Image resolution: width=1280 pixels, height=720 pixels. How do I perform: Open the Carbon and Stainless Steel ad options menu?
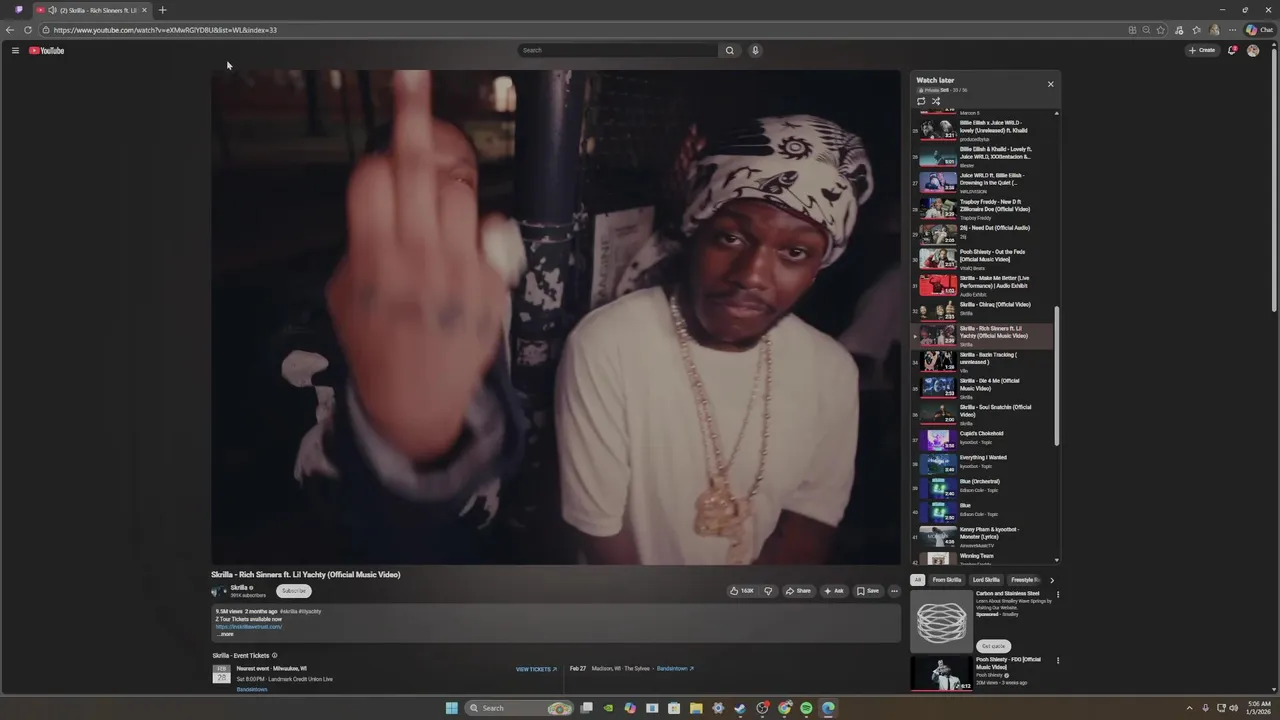1058,594
